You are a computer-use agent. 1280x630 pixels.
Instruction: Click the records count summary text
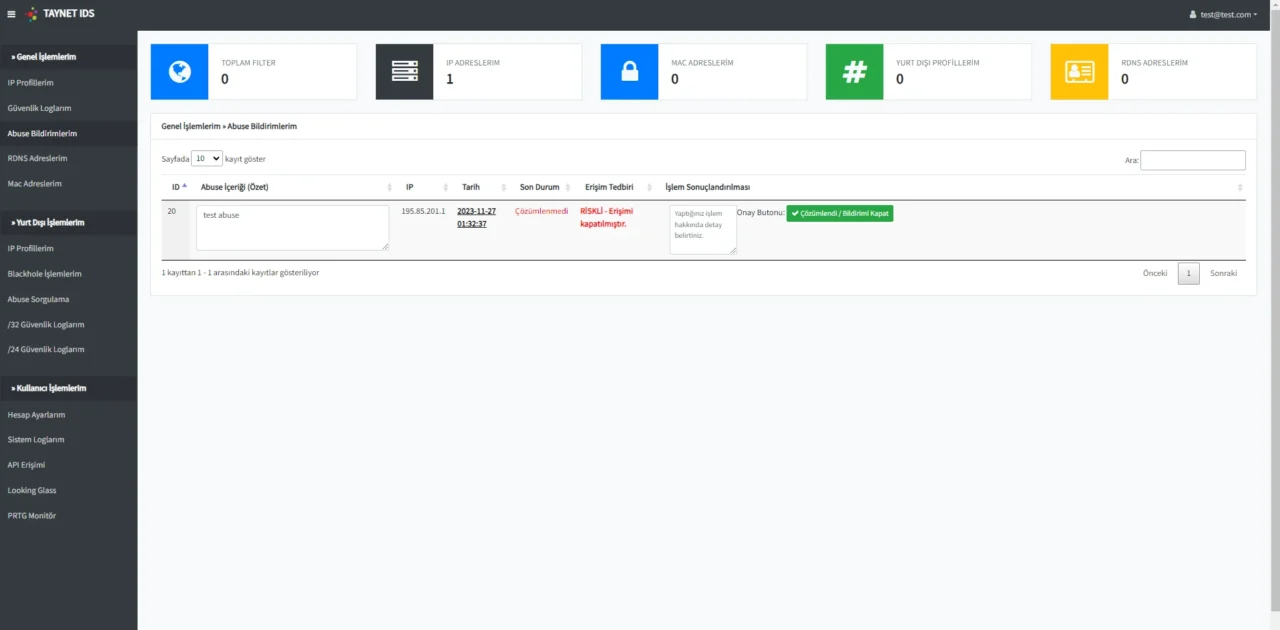click(x=240, y=272)
